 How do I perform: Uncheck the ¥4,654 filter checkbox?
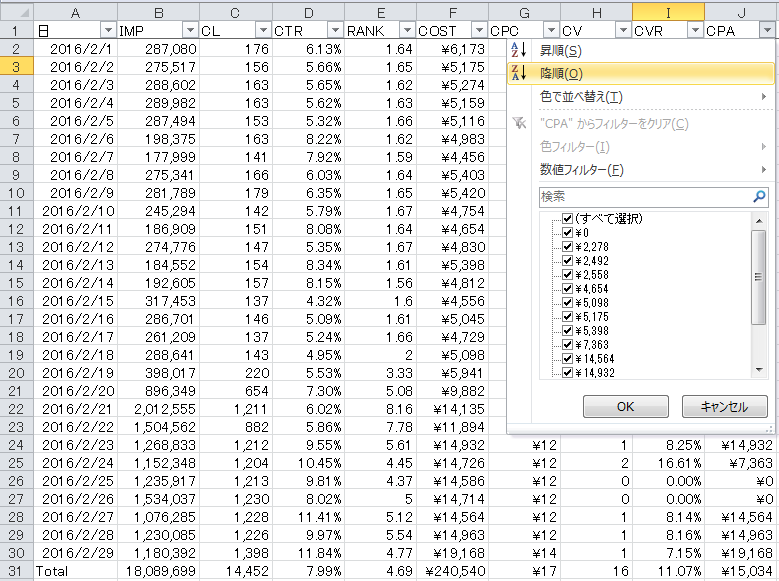tap(567, 288)
